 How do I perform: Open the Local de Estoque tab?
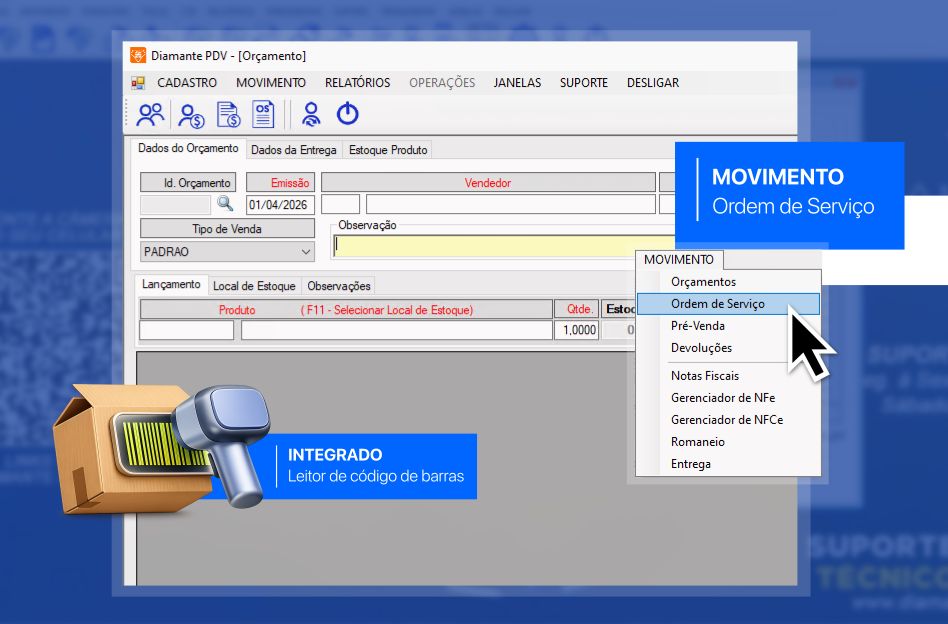pos(254,286)
